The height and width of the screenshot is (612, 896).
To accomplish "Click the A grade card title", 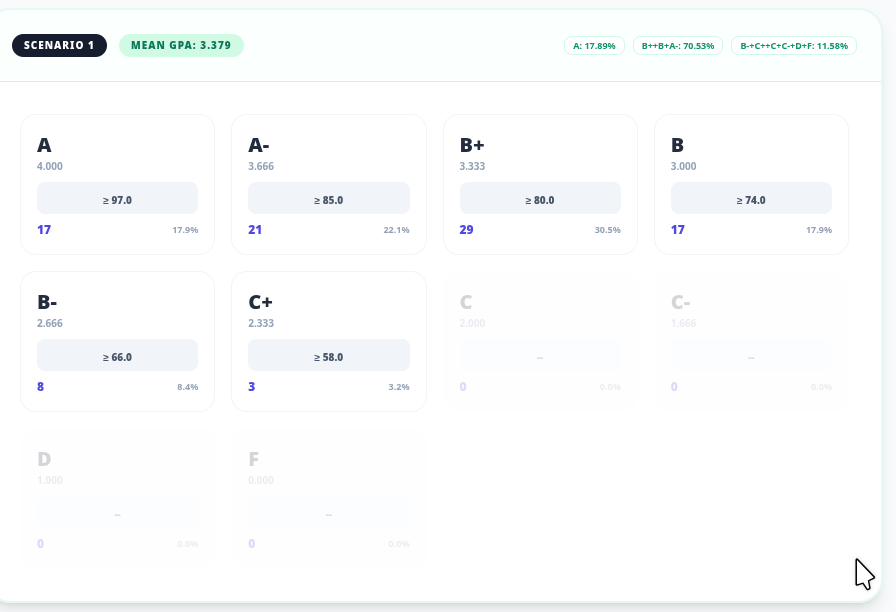I will point(45,145).
